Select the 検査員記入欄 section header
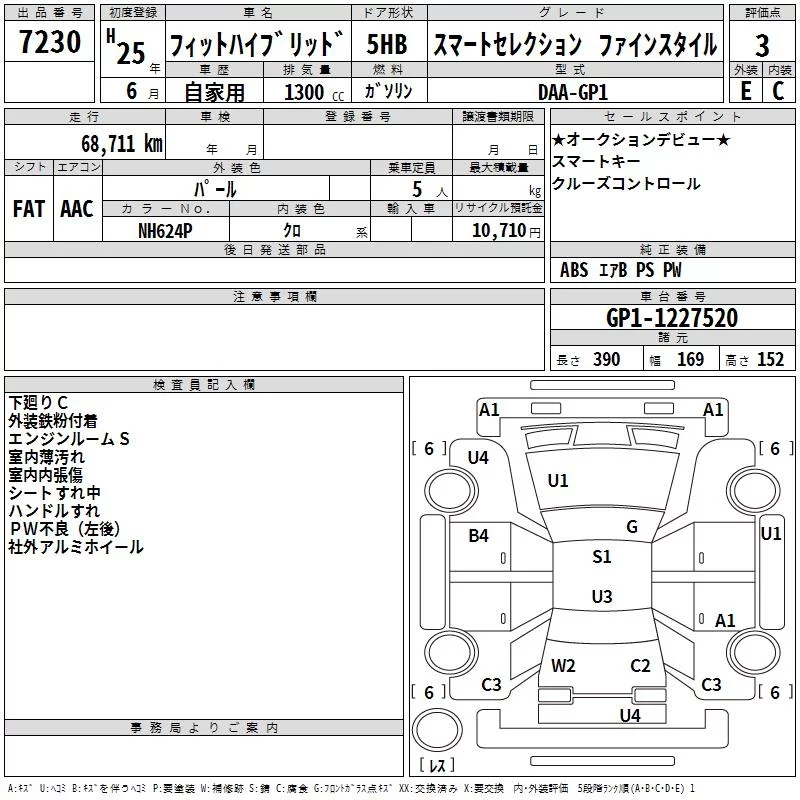 (x=204, y=385)
